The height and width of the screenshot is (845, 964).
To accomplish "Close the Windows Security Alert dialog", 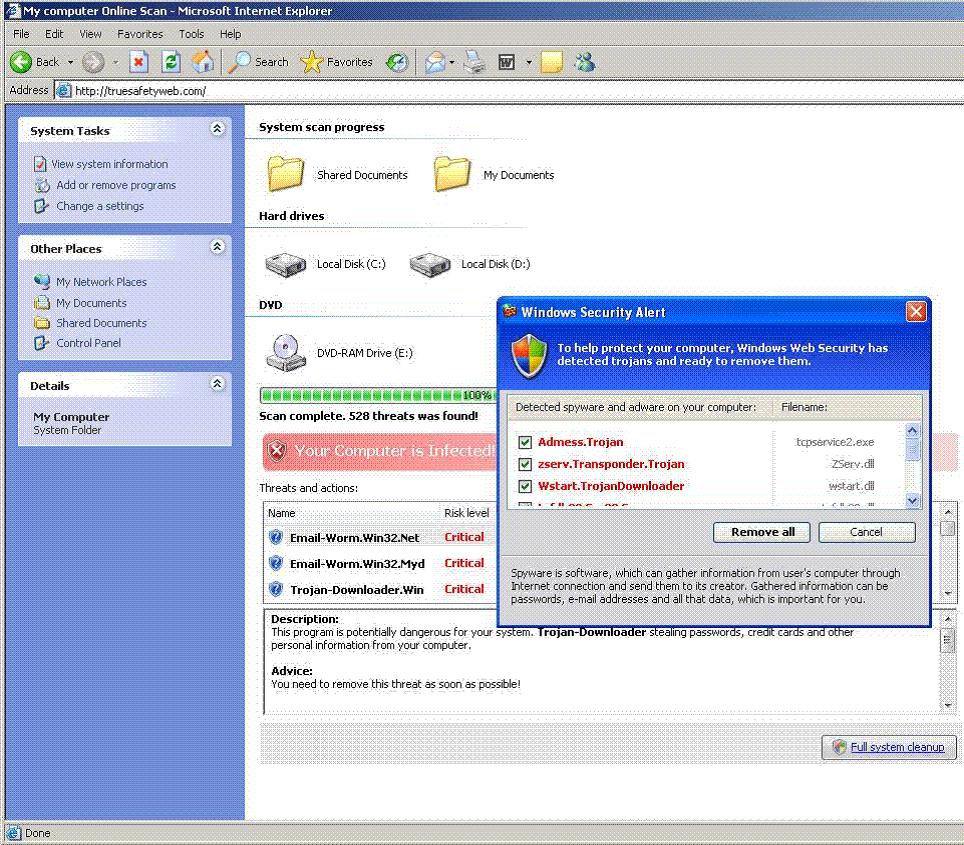I will (916, 312).
